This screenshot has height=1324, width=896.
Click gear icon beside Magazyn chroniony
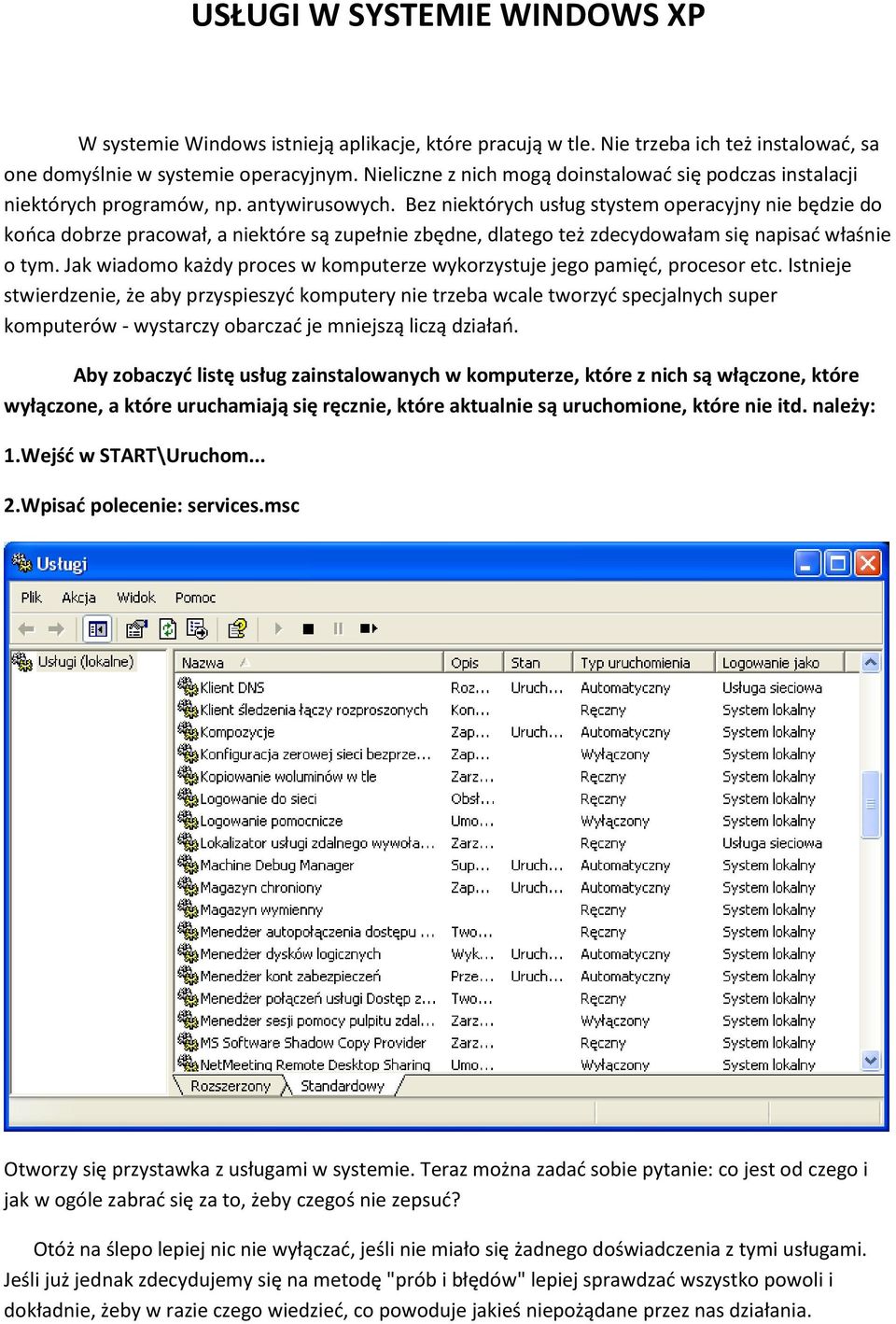coord(188,887)
